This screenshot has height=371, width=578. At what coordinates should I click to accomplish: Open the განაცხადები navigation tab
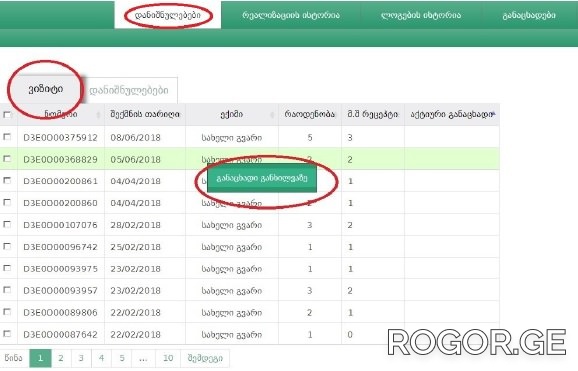point(529,15)
